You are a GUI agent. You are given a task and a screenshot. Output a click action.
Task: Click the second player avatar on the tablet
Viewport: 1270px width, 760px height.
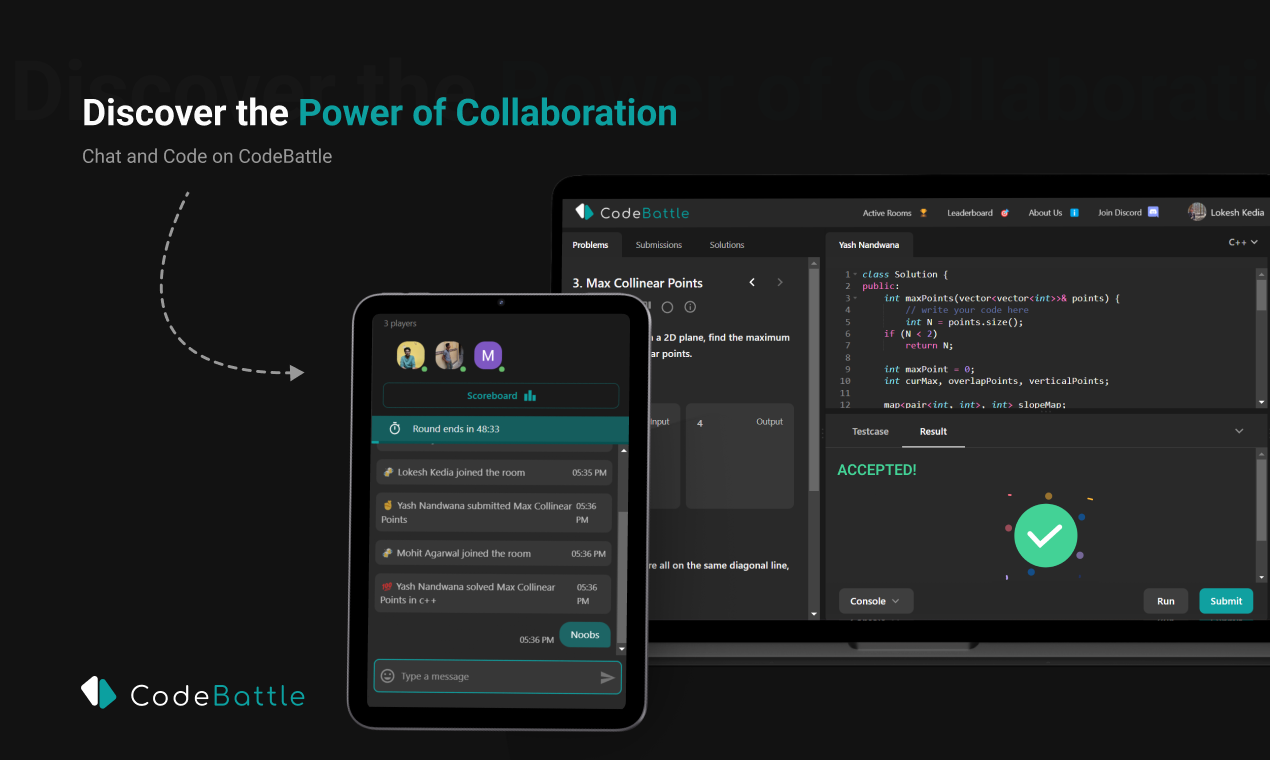[449, 355]
